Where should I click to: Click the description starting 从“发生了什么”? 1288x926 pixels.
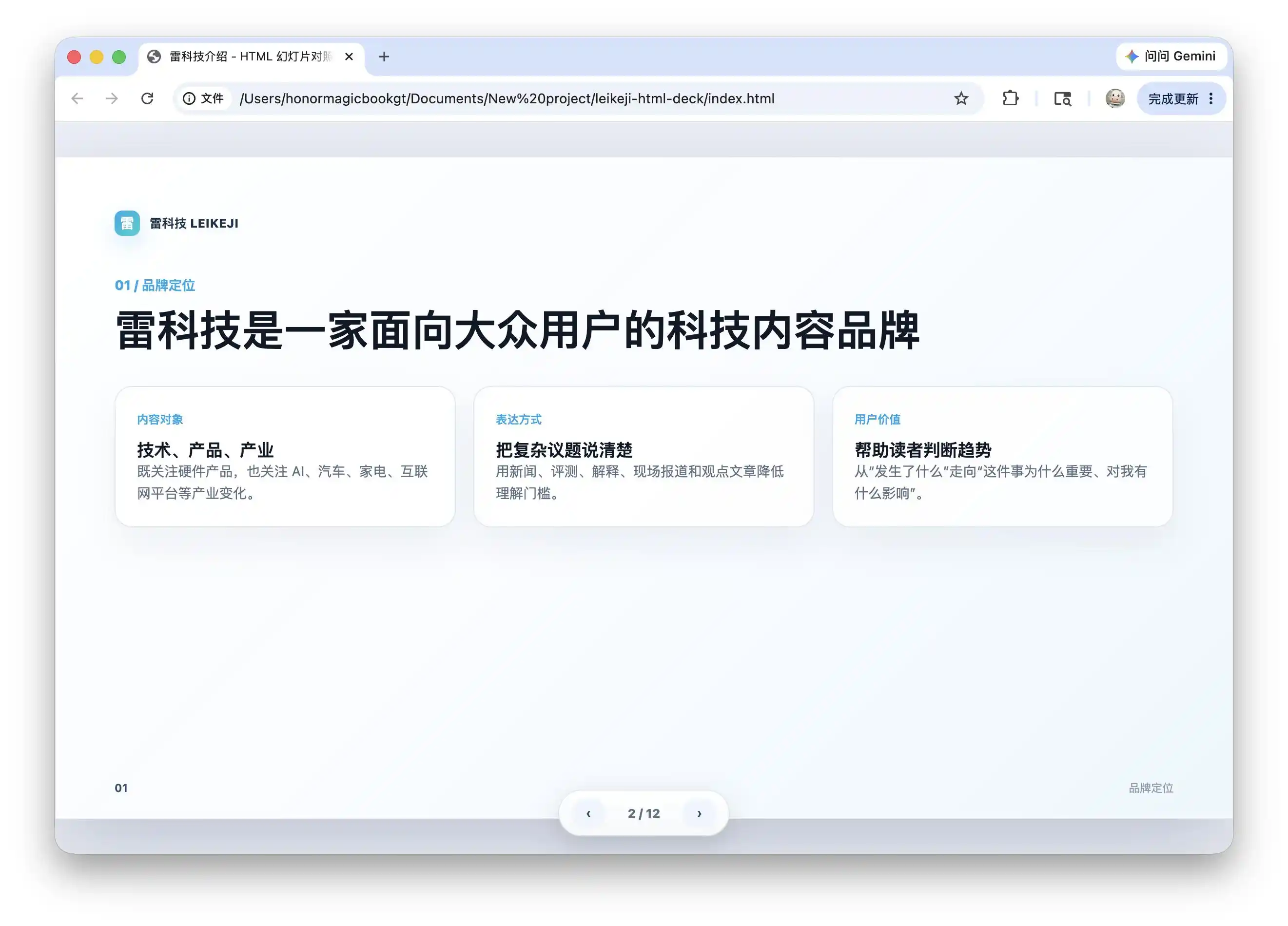click(1001, 482)
